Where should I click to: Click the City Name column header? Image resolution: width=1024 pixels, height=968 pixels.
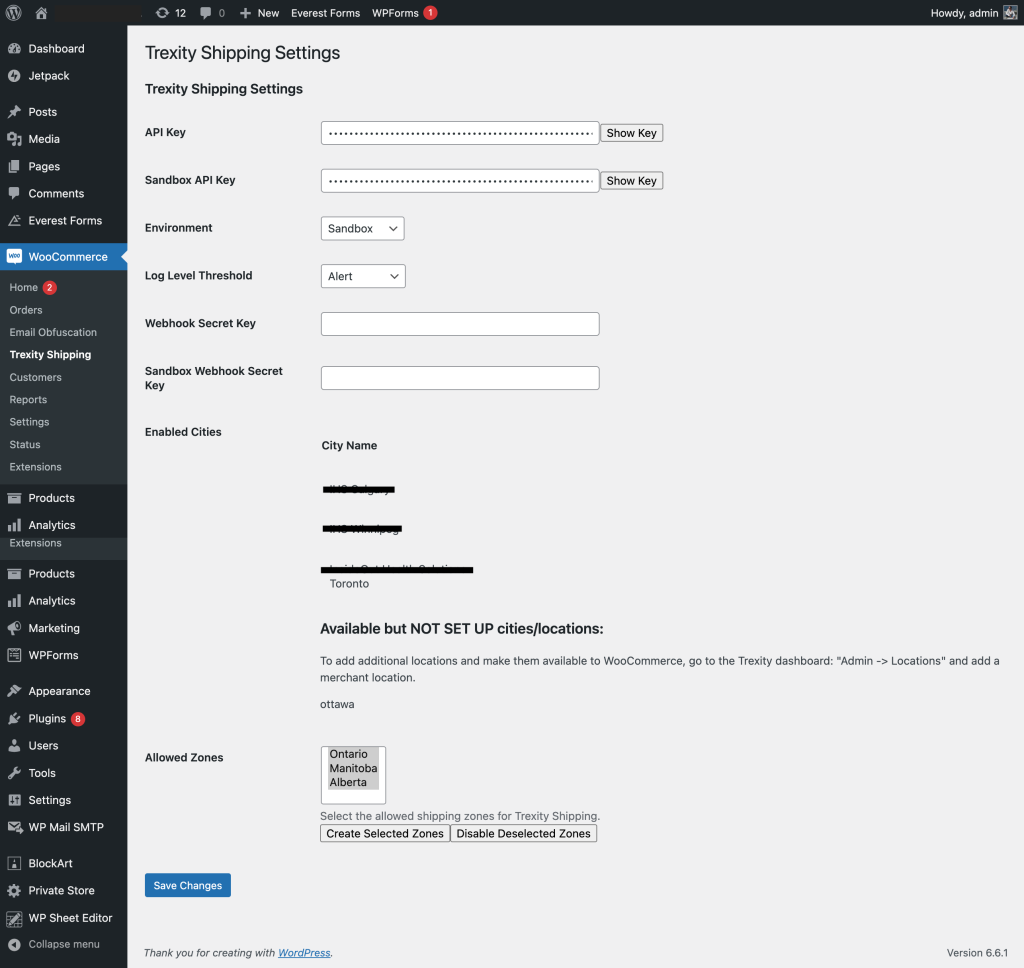(349, 445)
